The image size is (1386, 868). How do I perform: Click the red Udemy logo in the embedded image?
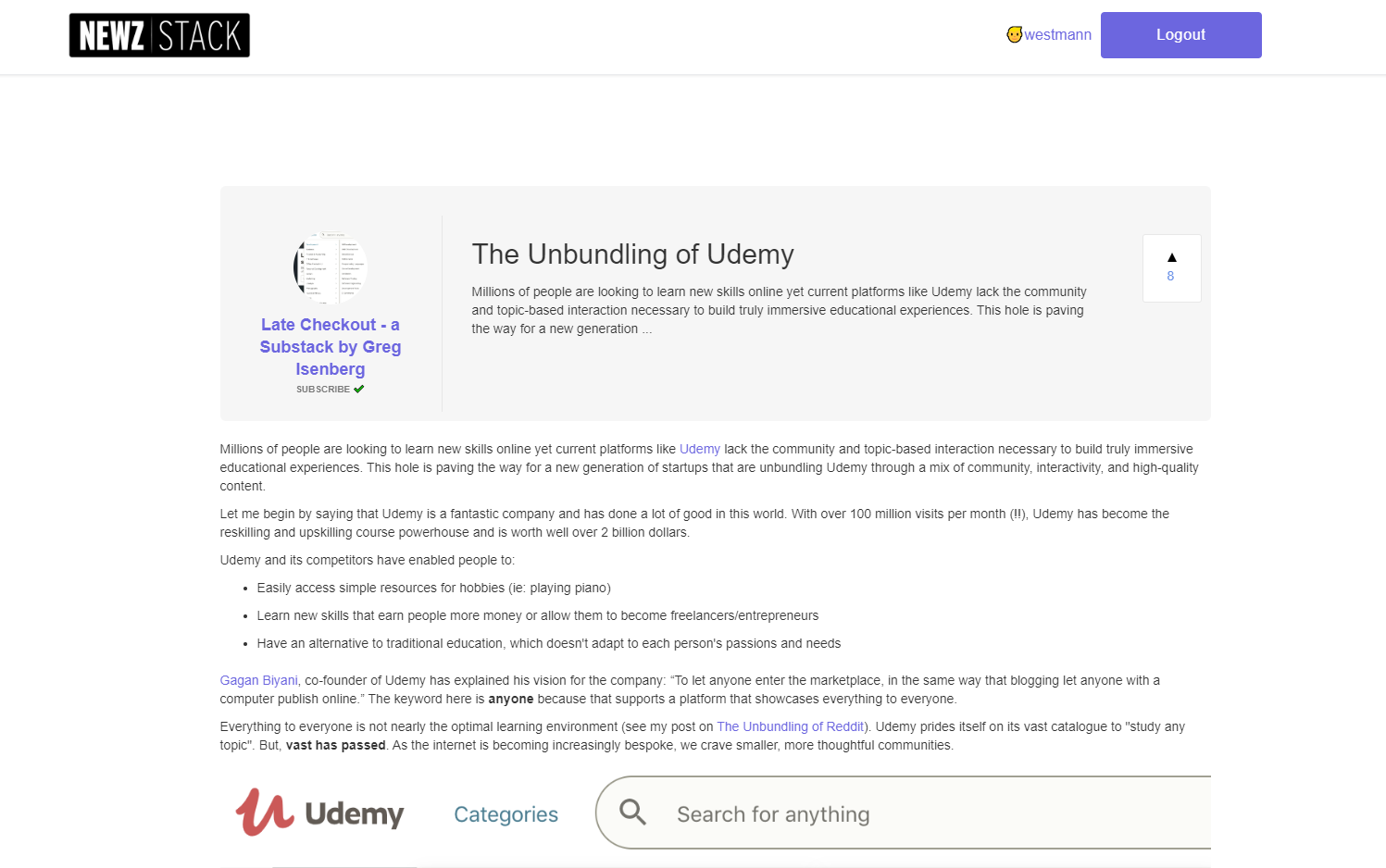coord(263,812)
